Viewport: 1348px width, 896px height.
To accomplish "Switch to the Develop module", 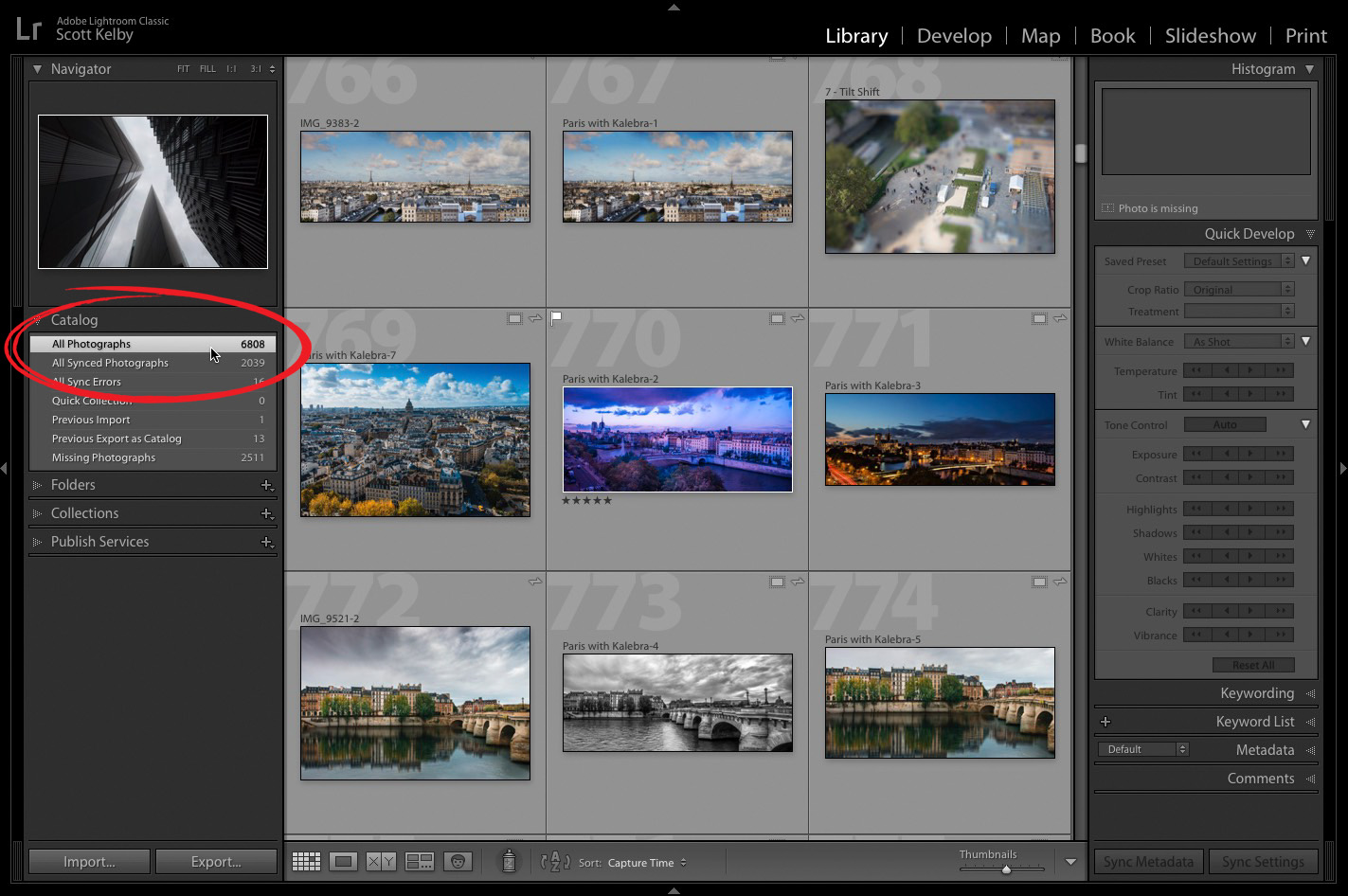I will (x=954, y=35).
